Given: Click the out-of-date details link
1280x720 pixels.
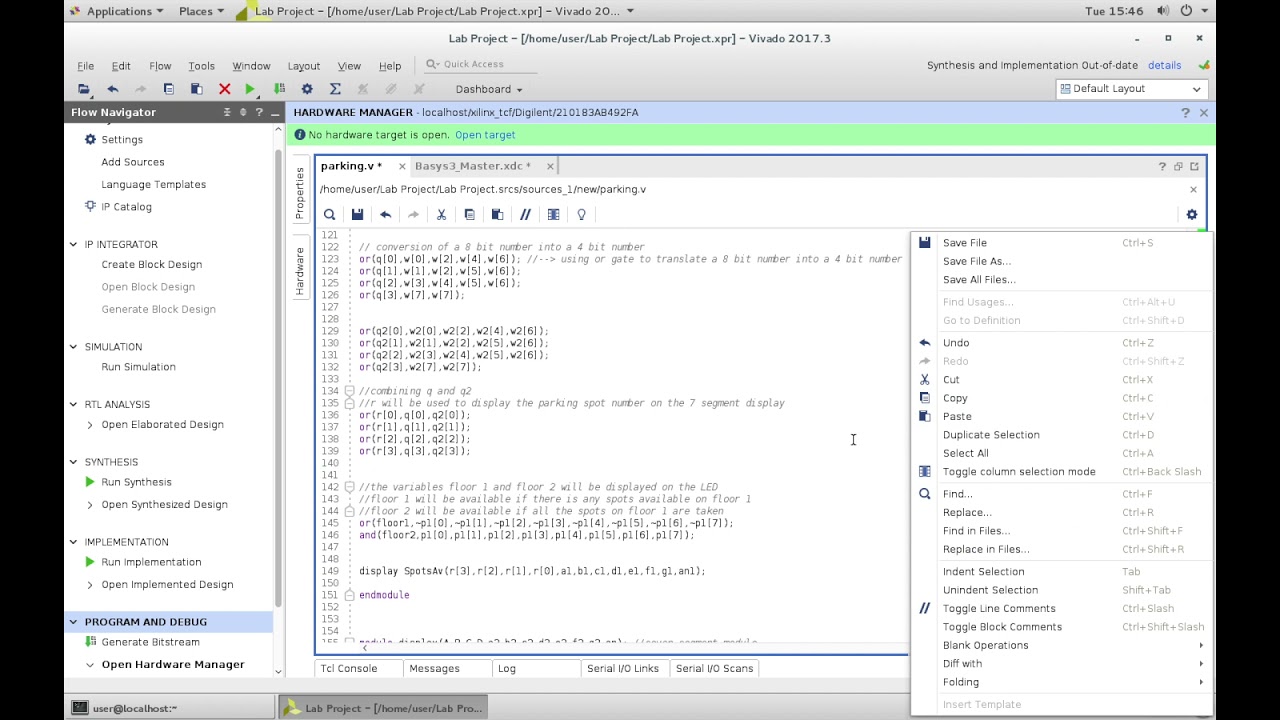Looking at the screenshot, I should point(1164,65).
